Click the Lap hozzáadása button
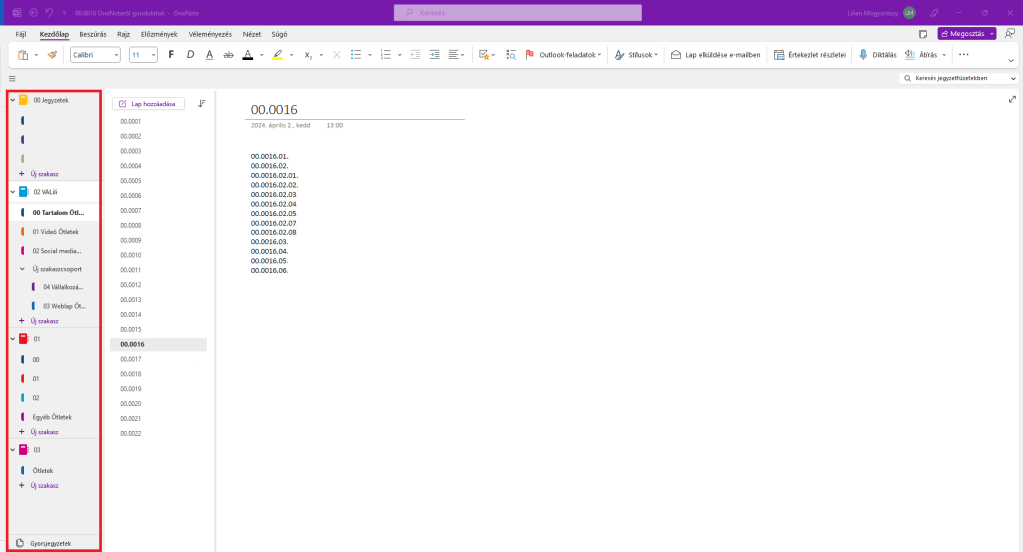Image resolution: width=1023 pixels, height=552 pixels. click(147, 103)
